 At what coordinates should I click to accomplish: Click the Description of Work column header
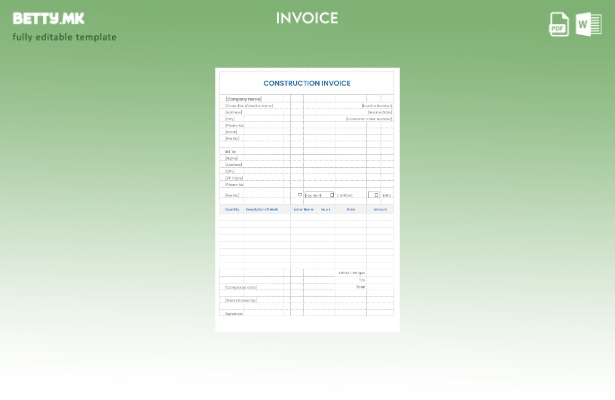pos(262,209)
